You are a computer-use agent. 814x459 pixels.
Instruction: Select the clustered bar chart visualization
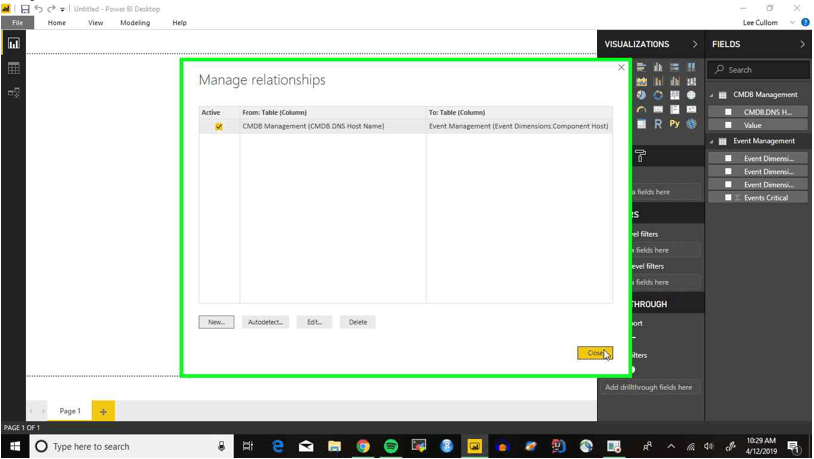click(x=642, y=67)
